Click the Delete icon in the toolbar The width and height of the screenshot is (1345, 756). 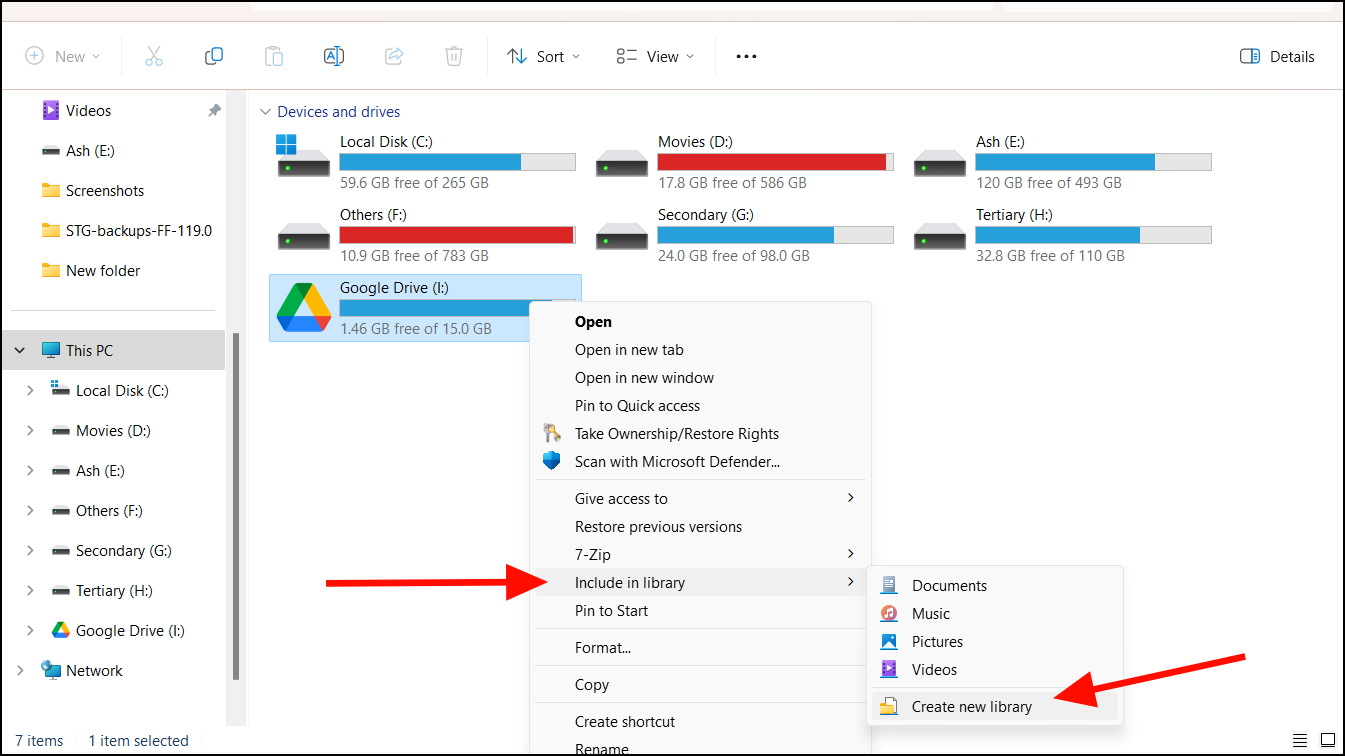pyautogui.click(x=454, y=56)
